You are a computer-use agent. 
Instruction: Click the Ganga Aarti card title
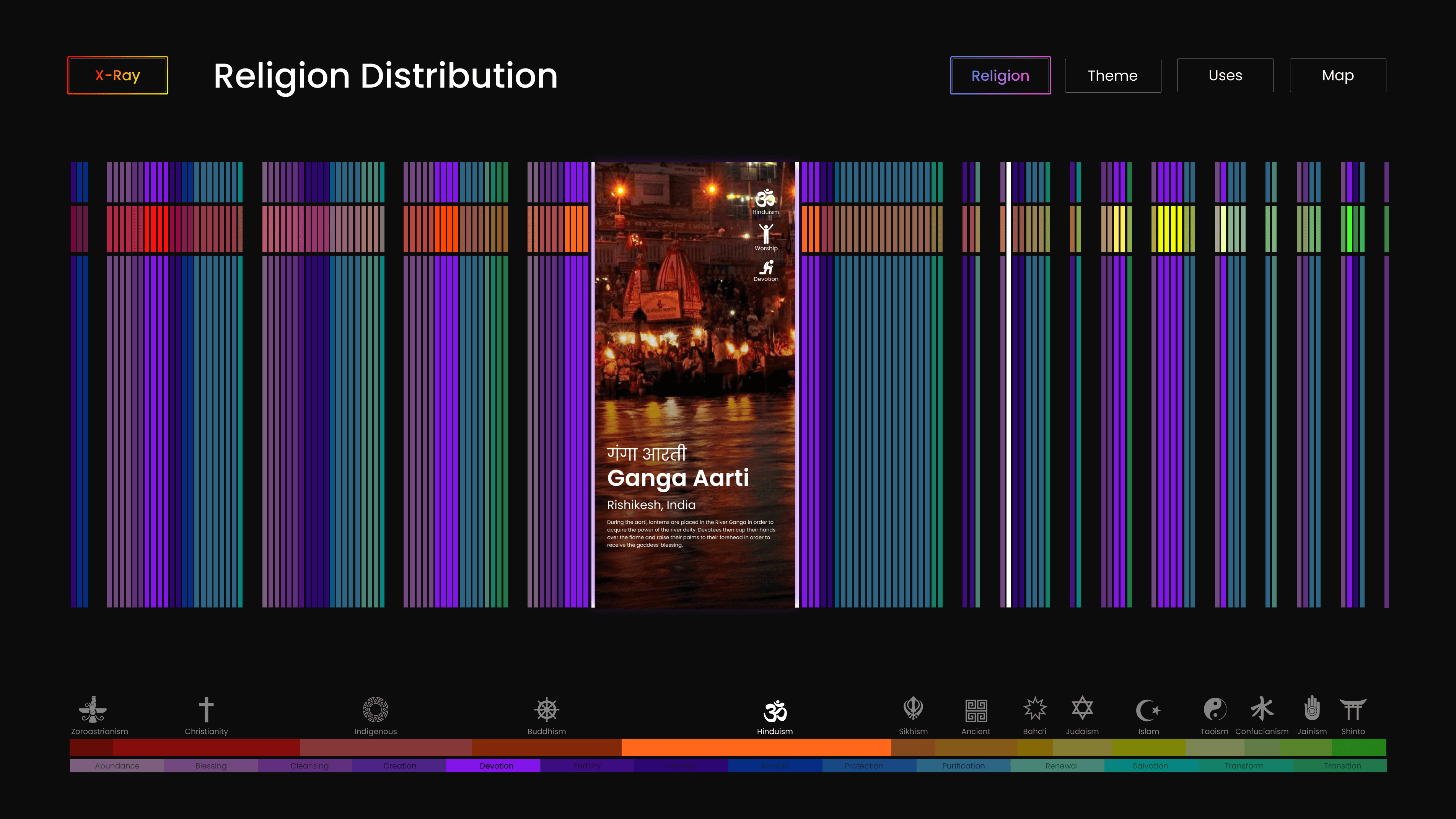[678, 478]
